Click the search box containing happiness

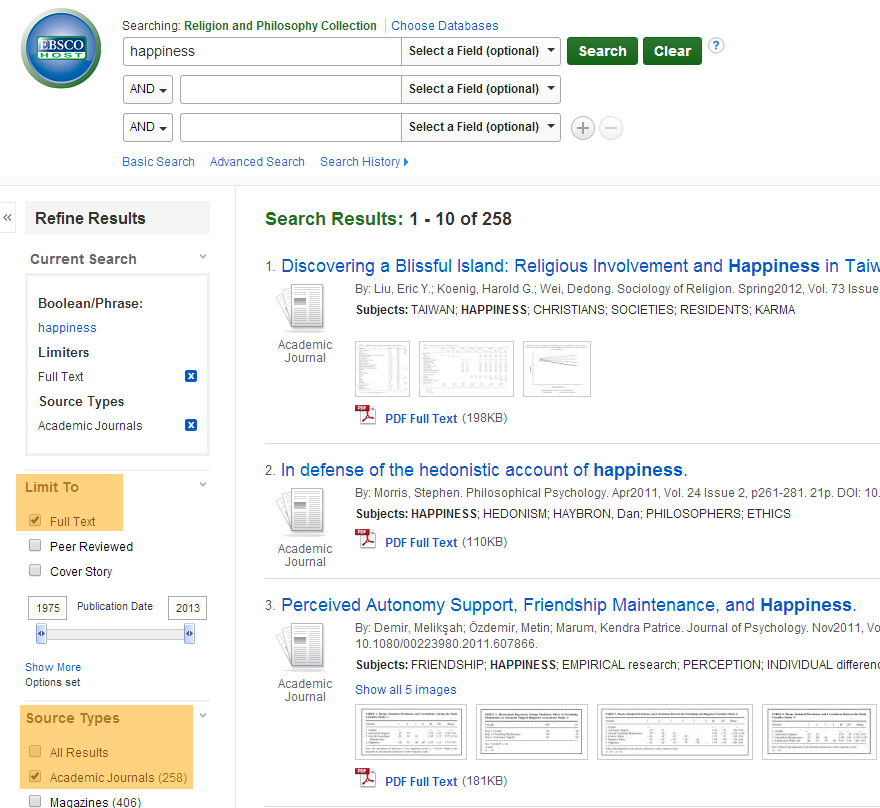[262, 51]
